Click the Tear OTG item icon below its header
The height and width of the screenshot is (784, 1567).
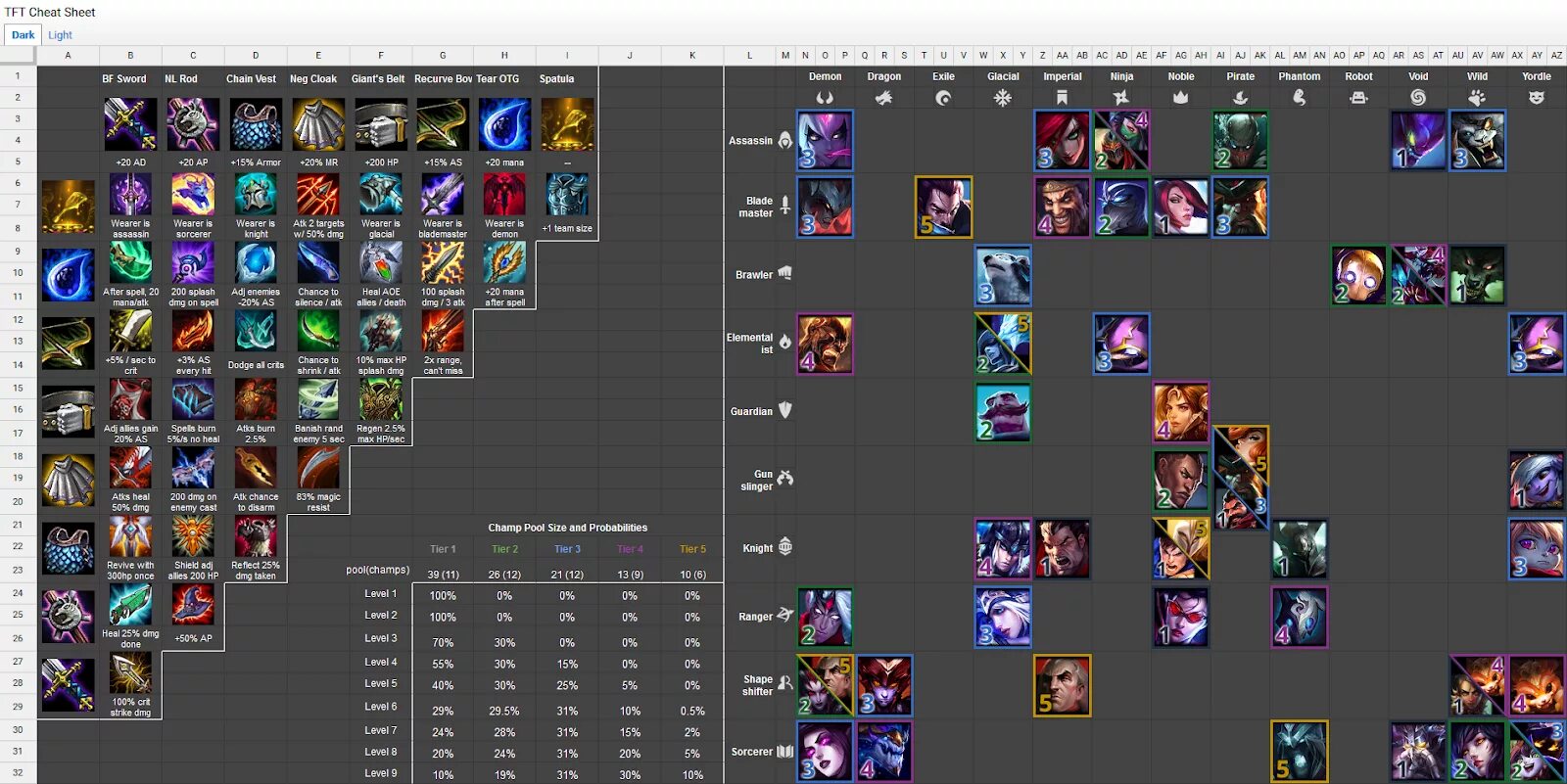coord(504,124)
